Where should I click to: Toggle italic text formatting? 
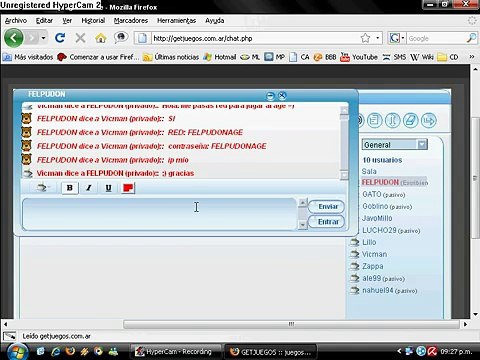[89, 188]
